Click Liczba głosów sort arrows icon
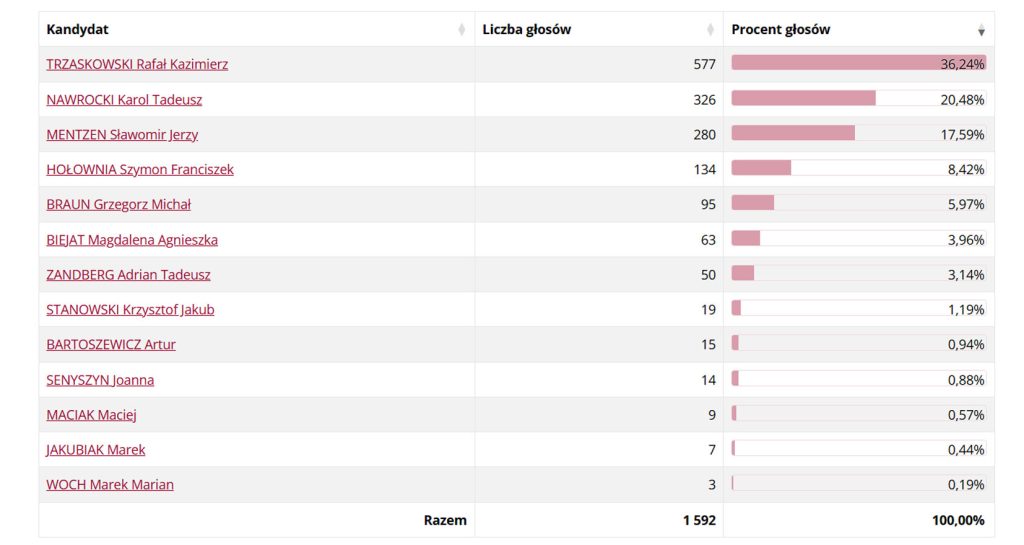 tap(710, 30)
